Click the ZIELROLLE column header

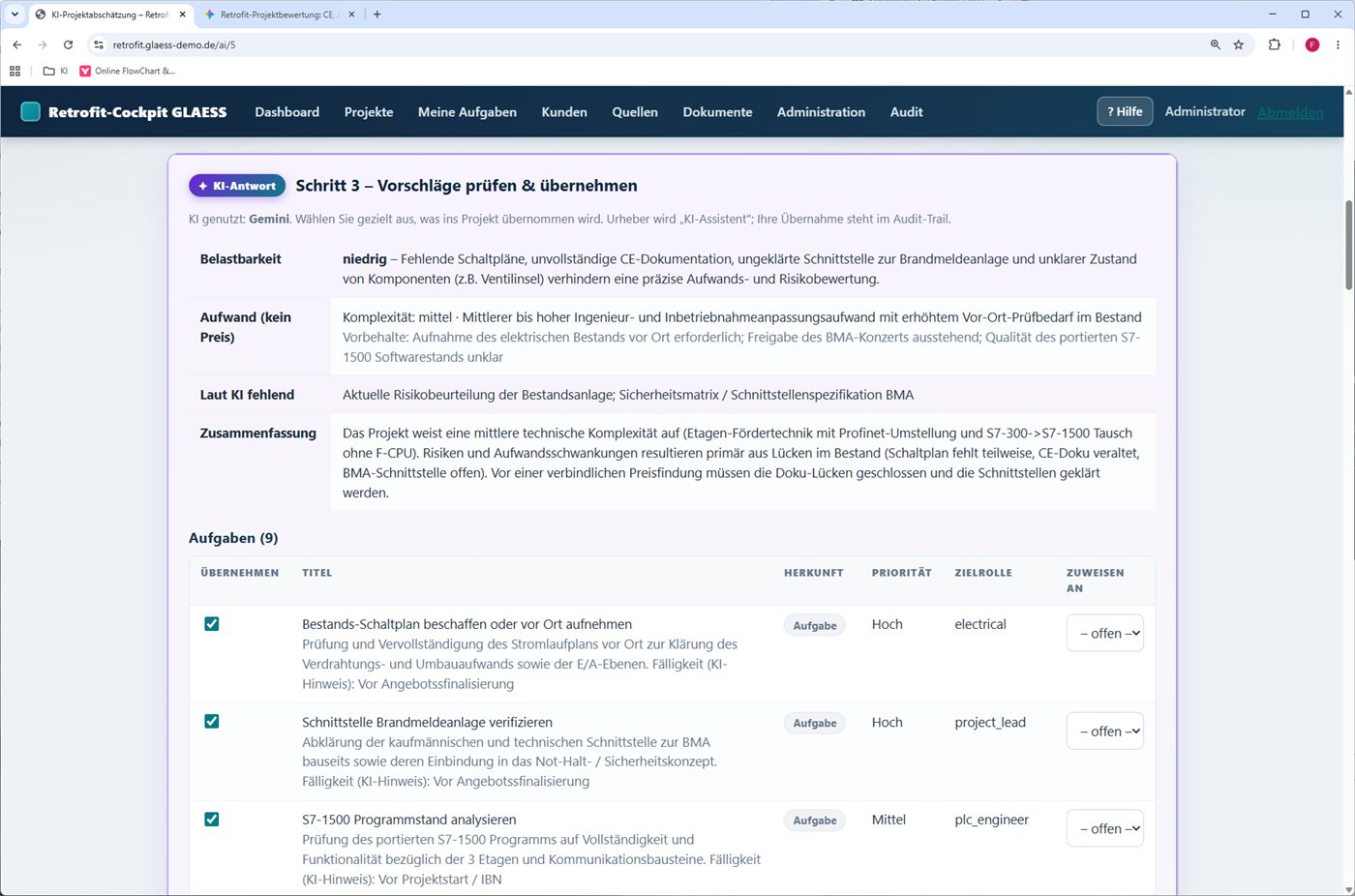click(983, 573)
